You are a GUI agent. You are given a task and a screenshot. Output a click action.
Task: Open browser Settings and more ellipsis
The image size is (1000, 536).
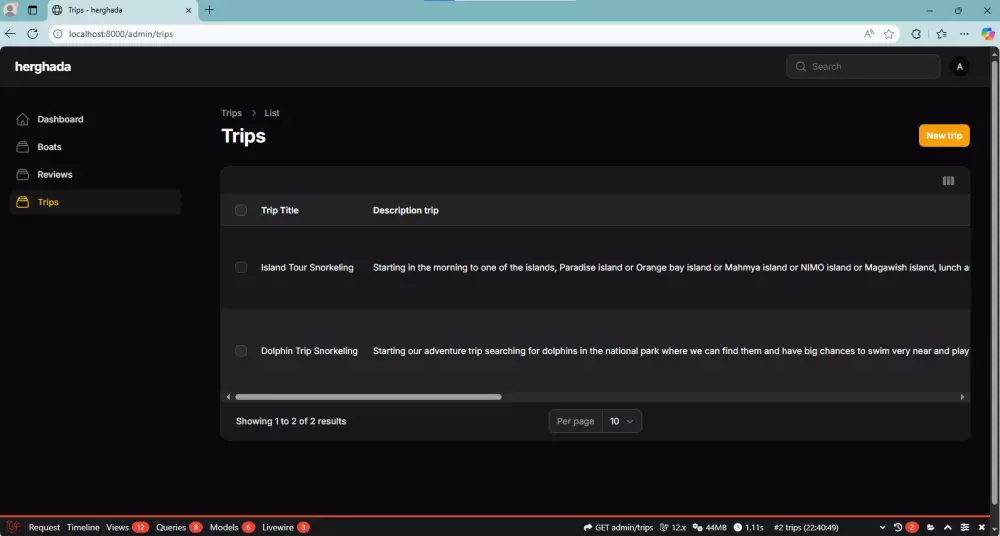click(x=964, y=34)
